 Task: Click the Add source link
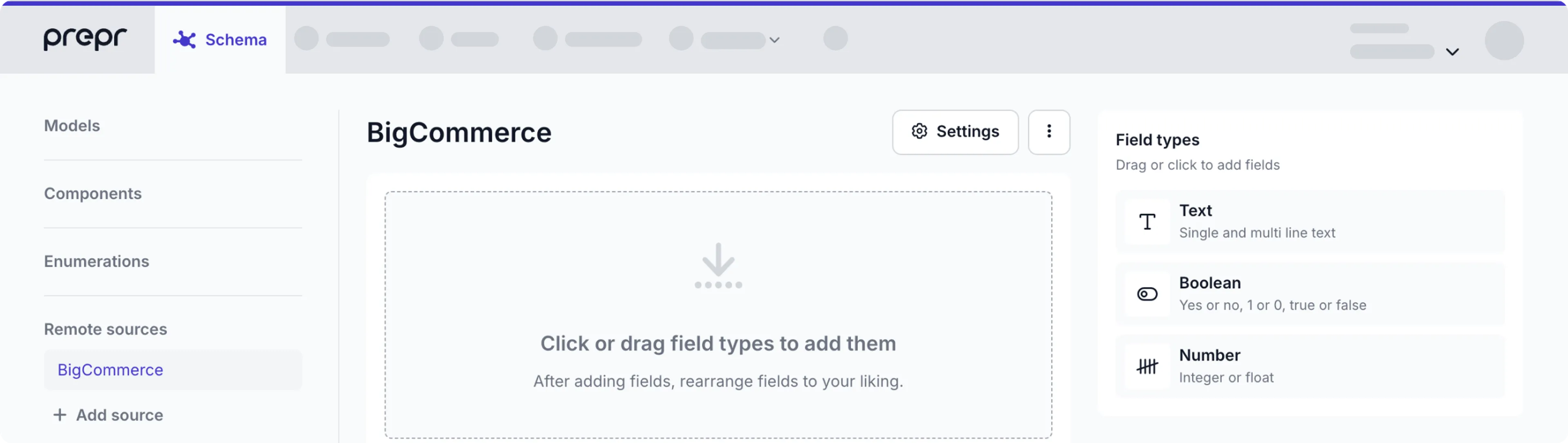119,415
